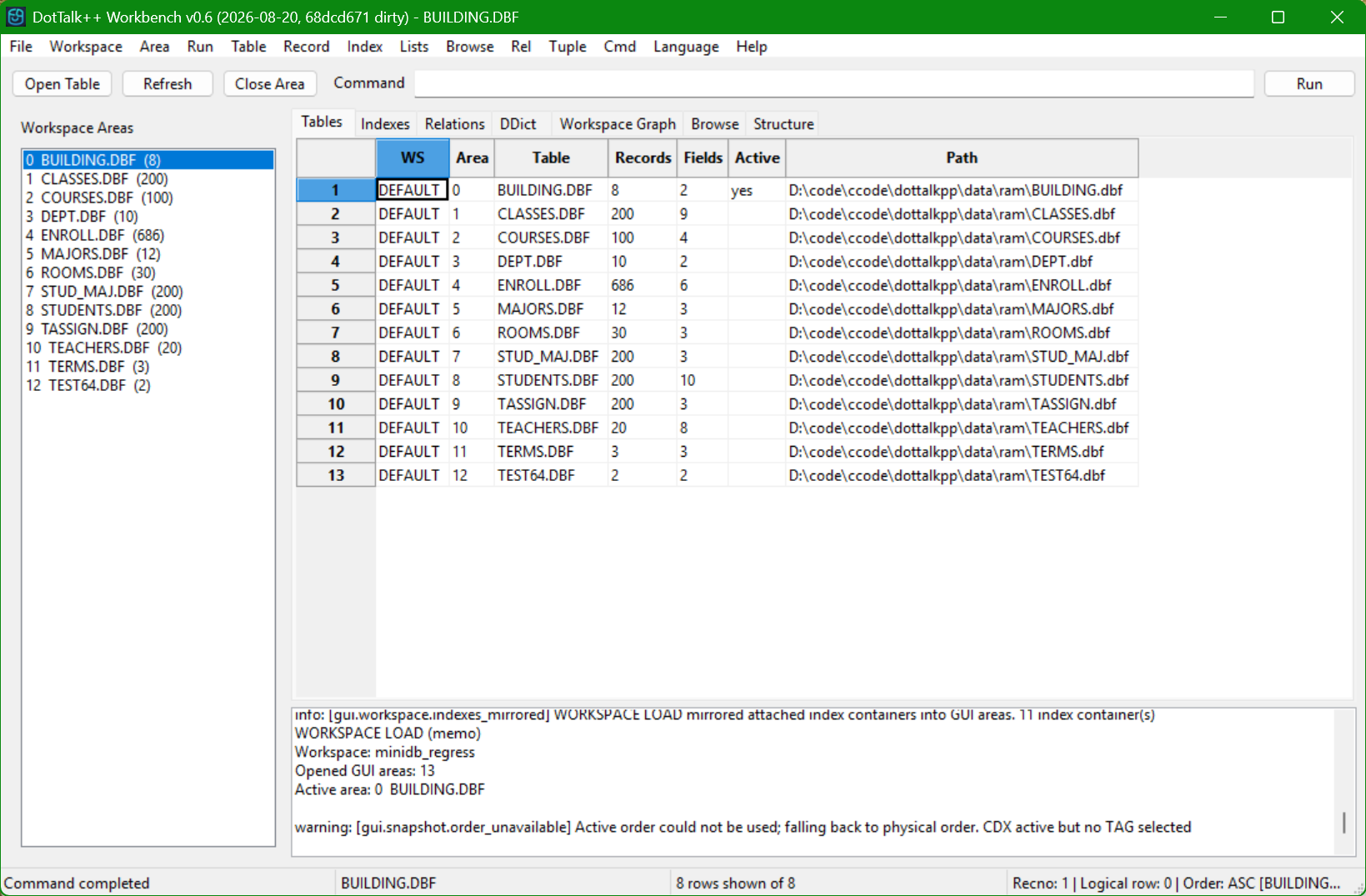
Task: Select BUILDING.DBF (8) in Workspace Areas
Action: pos(148,160)
